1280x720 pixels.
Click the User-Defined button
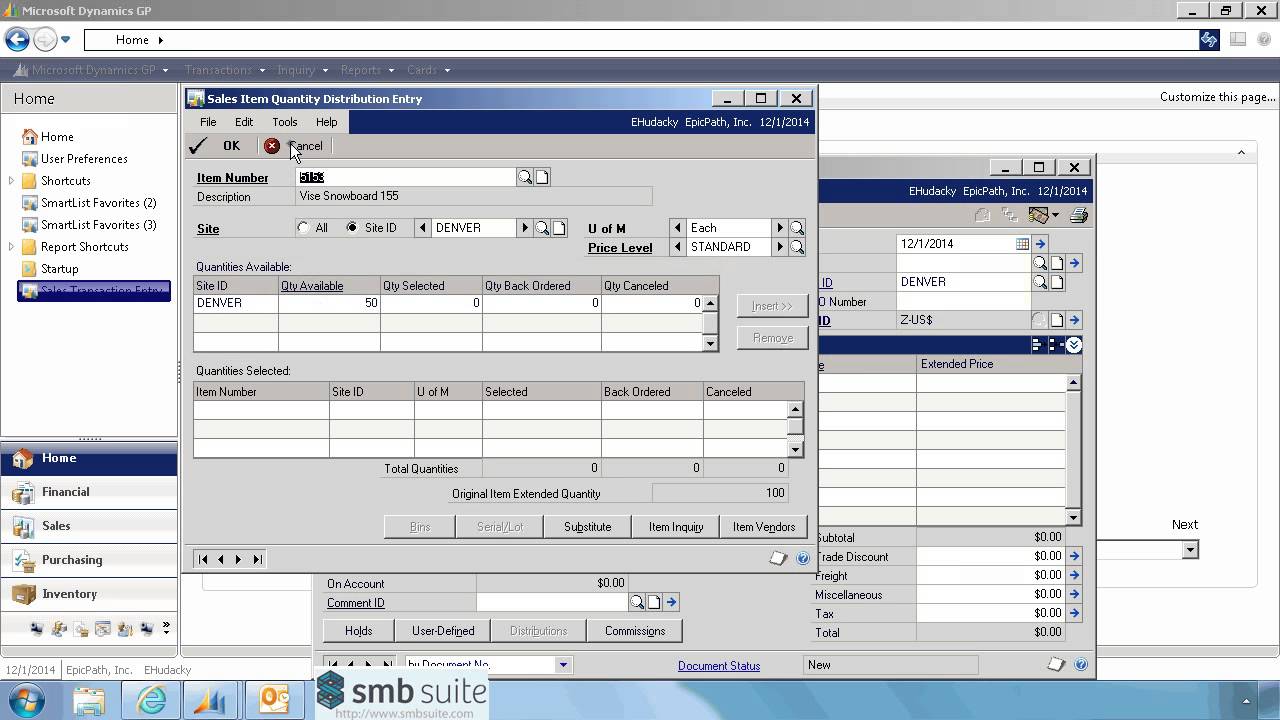(443, 631)
